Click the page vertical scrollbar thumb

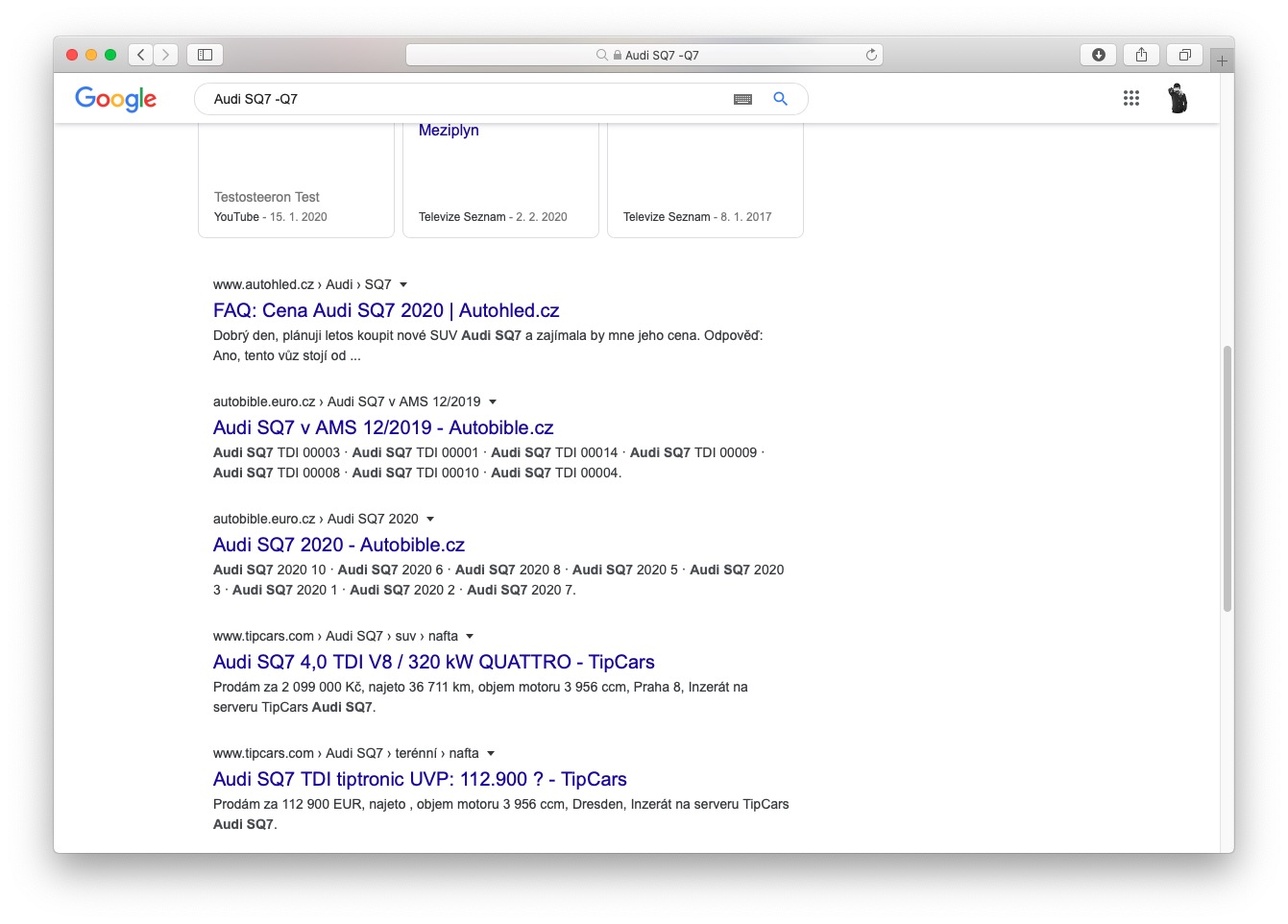point(1227,478)
